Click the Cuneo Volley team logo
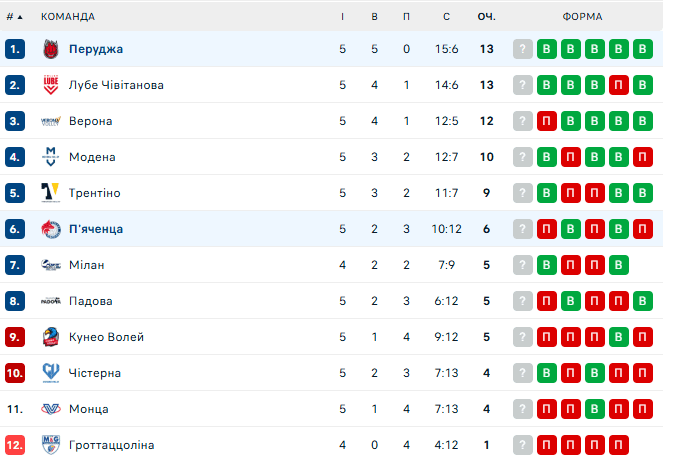Viewport: 674px width, 461px height. (x=51, y=337)
